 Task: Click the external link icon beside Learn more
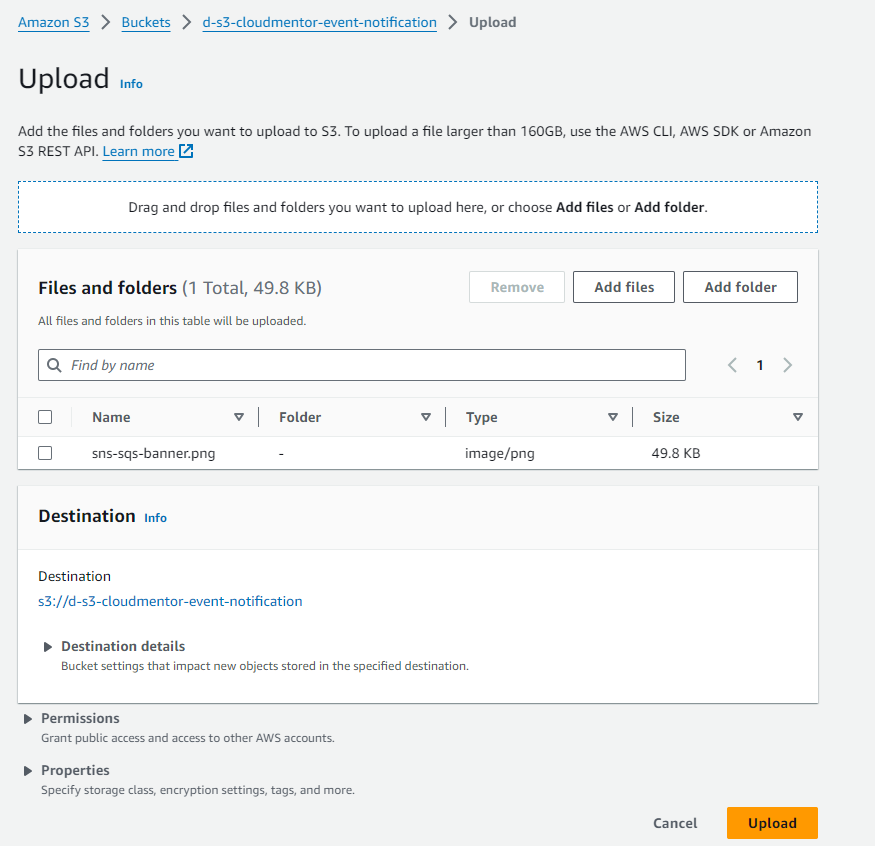coord(186,151)
